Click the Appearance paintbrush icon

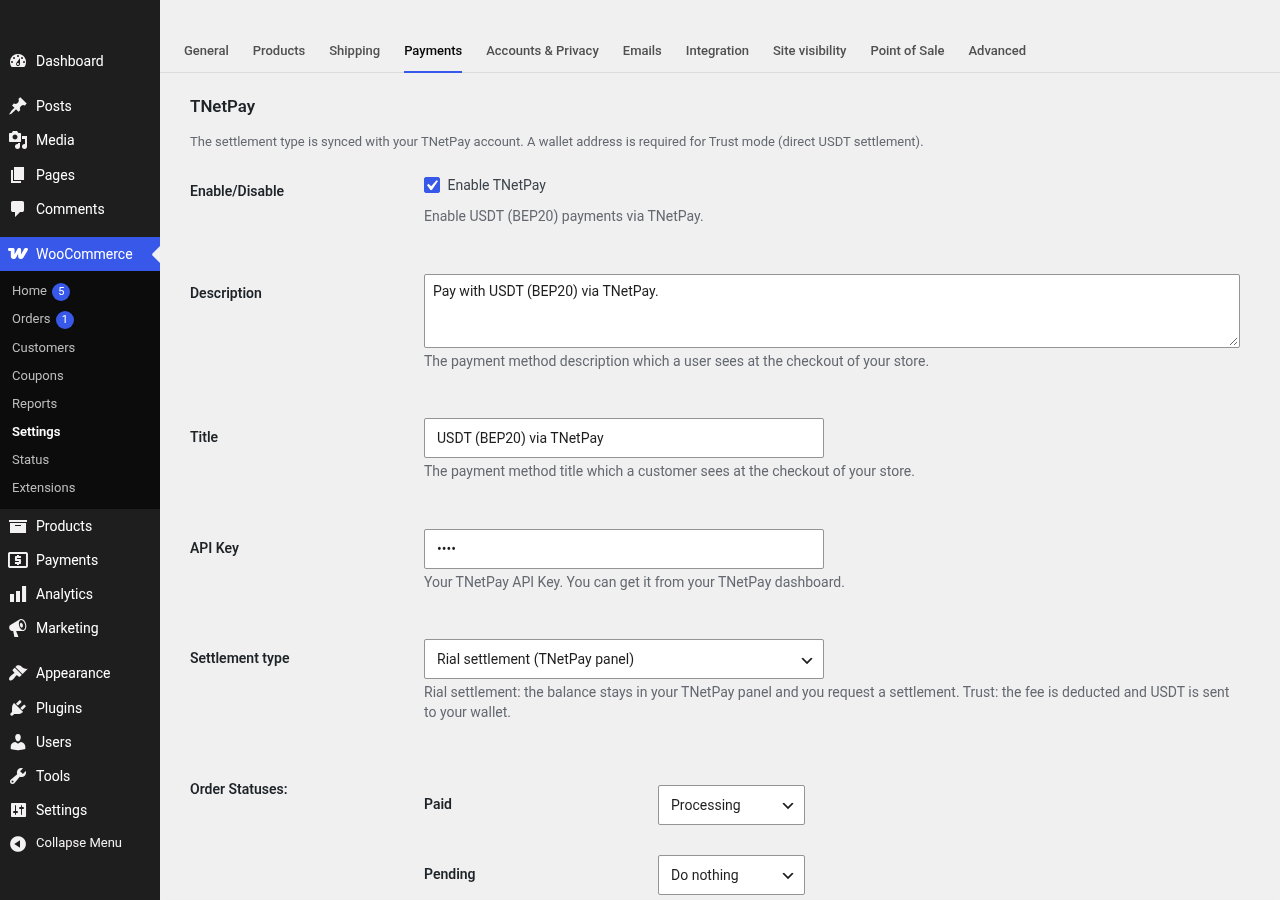click(x=18, y=673)
